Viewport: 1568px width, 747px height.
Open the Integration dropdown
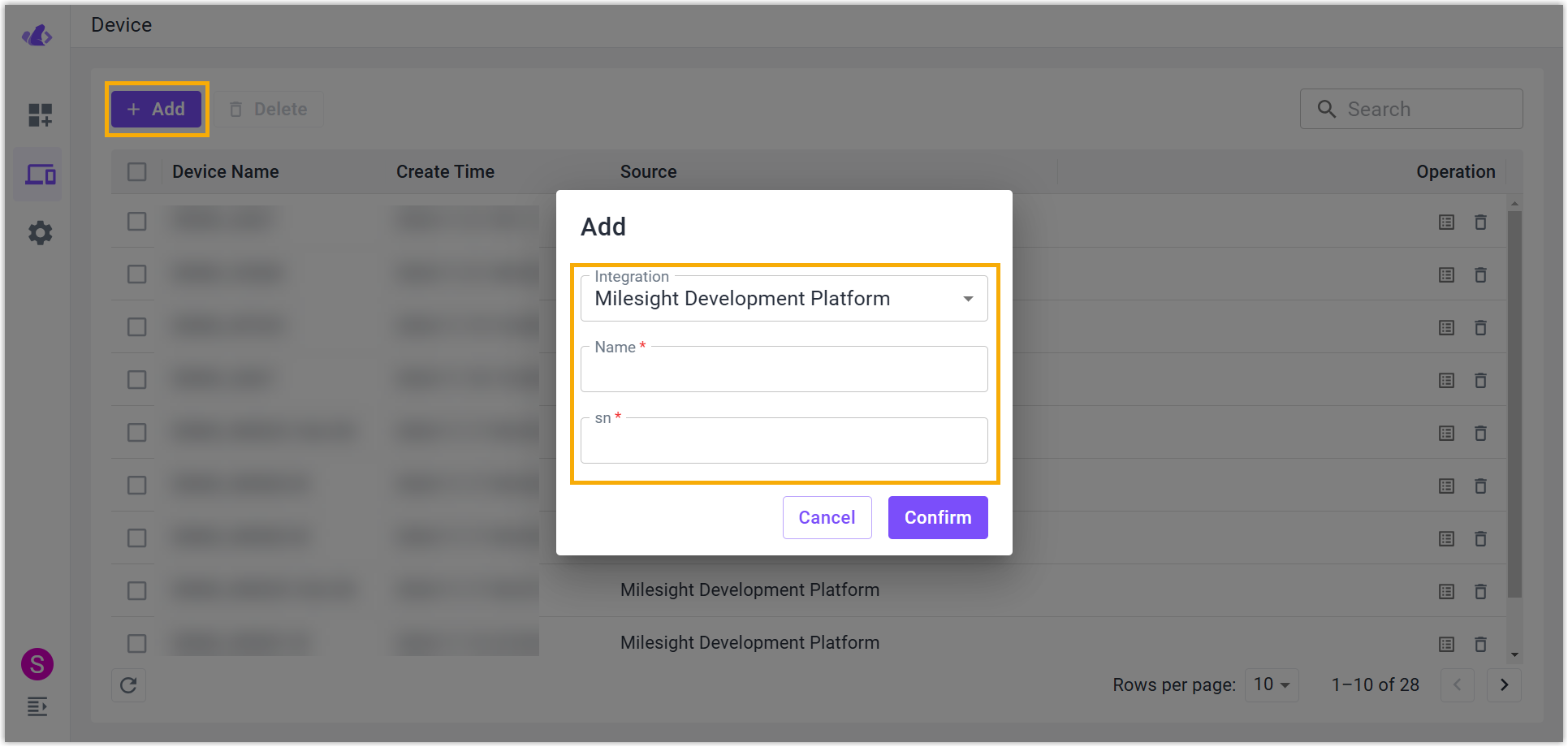(x=784, y=298)
